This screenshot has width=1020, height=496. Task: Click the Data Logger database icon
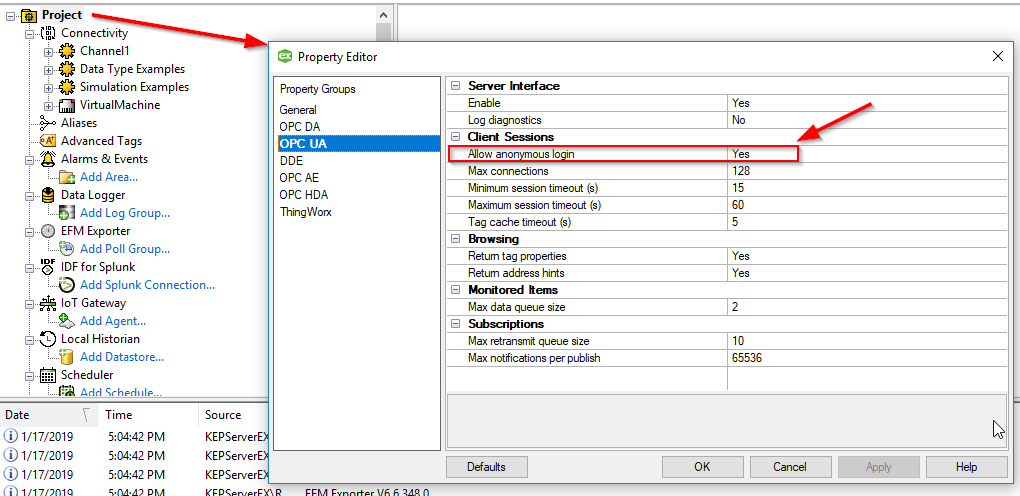tap(48, 195)
